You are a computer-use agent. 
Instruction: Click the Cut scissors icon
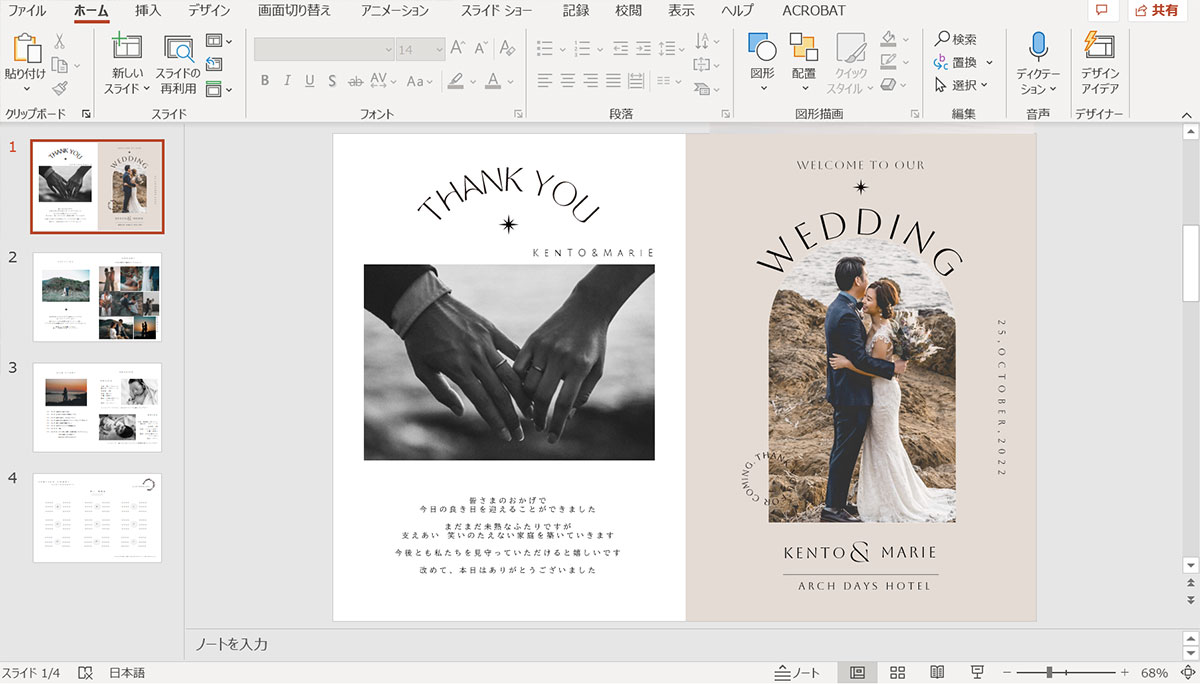[59, 41]
